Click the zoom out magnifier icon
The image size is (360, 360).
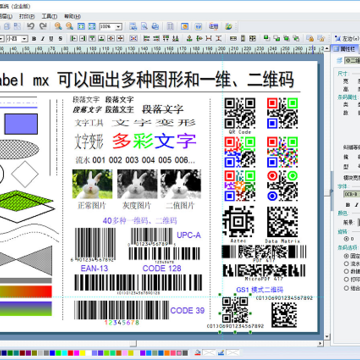tap(69, 26)
